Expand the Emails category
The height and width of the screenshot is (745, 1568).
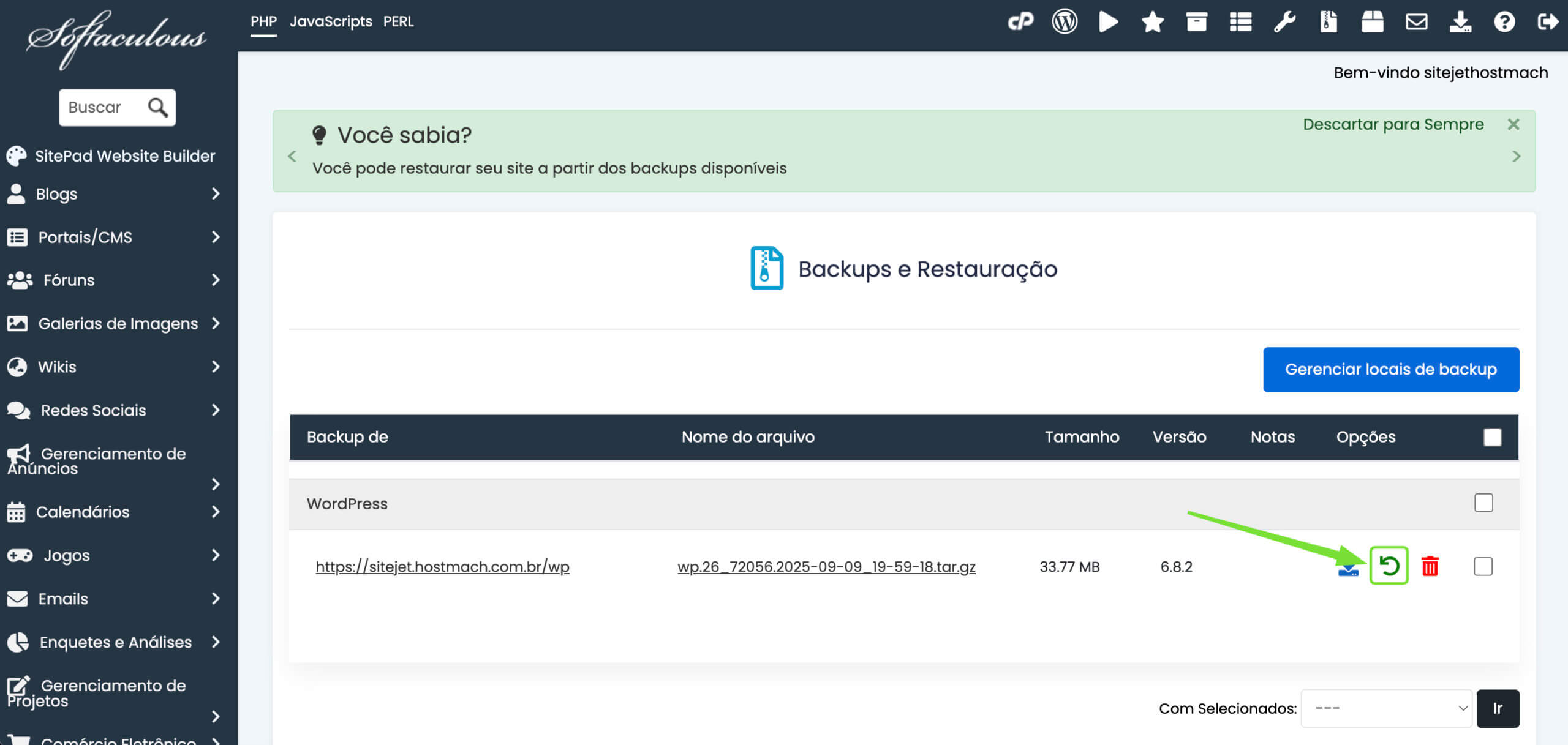pyautogui.click(x=216, y=599)
